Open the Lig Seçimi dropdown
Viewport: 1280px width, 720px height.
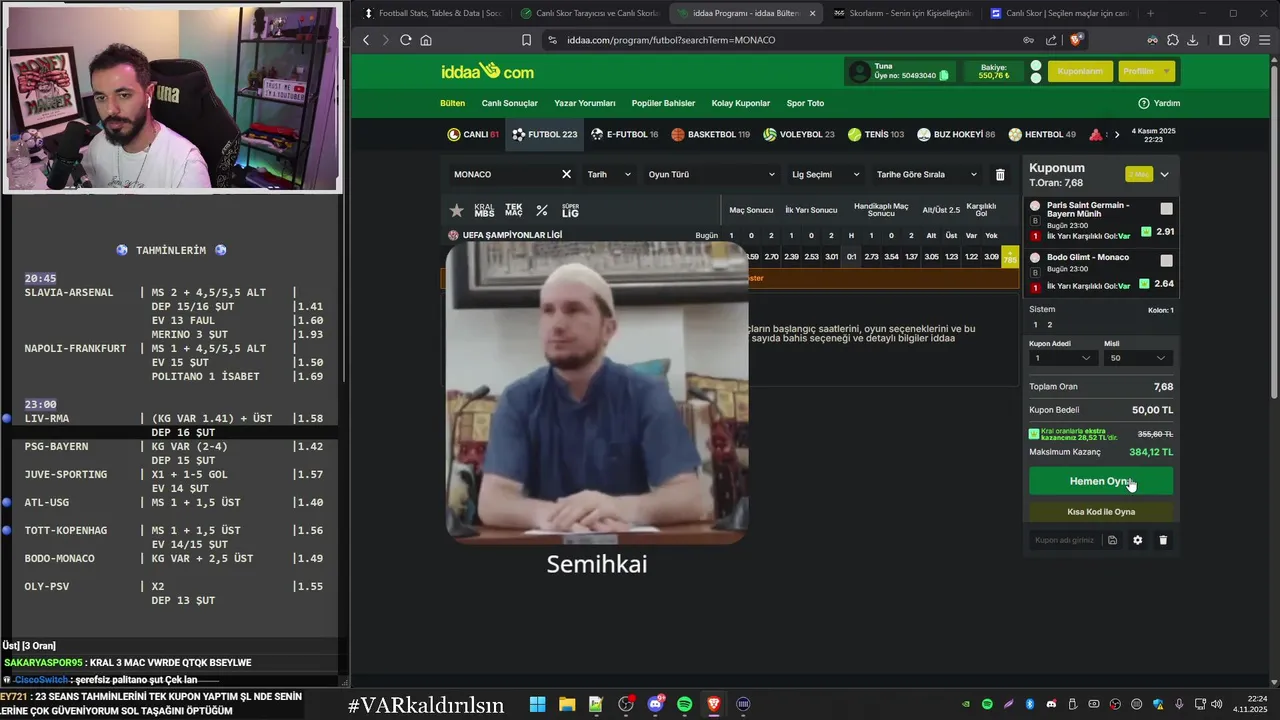[x=825, y=174]
